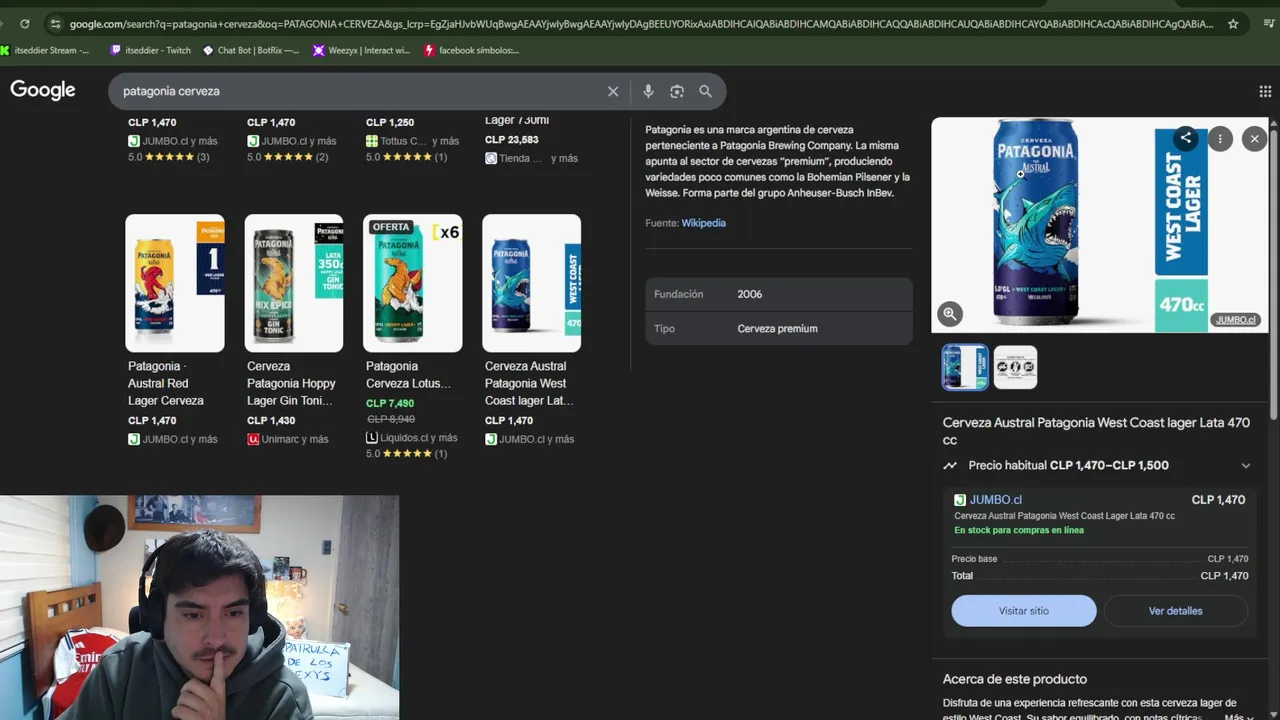Open the Google apps grid

pyautogui.click(x=1265, y=91)
